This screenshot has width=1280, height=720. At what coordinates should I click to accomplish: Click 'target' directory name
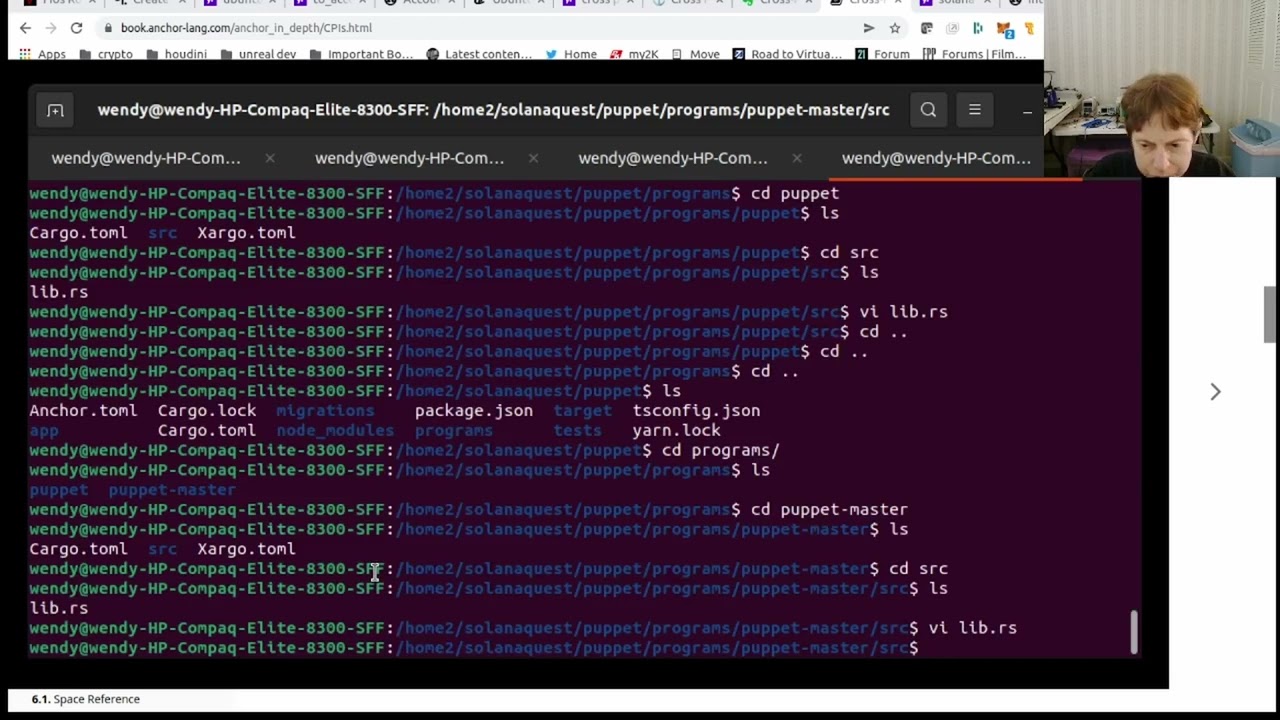pyautogui.click(x=582, y=411)
